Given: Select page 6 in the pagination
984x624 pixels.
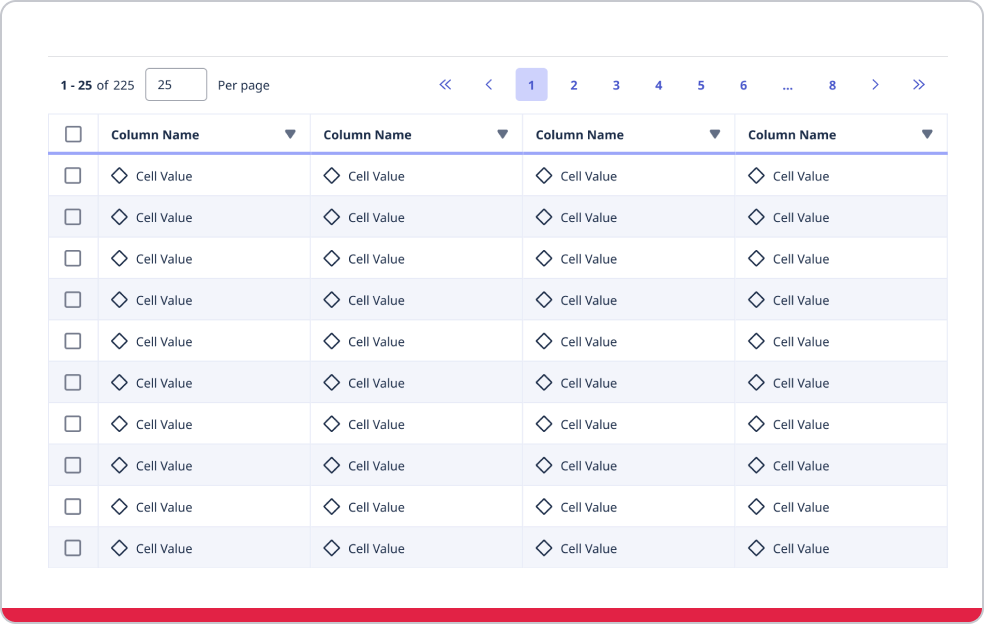Looking at the screenshot, I should 743,85.
